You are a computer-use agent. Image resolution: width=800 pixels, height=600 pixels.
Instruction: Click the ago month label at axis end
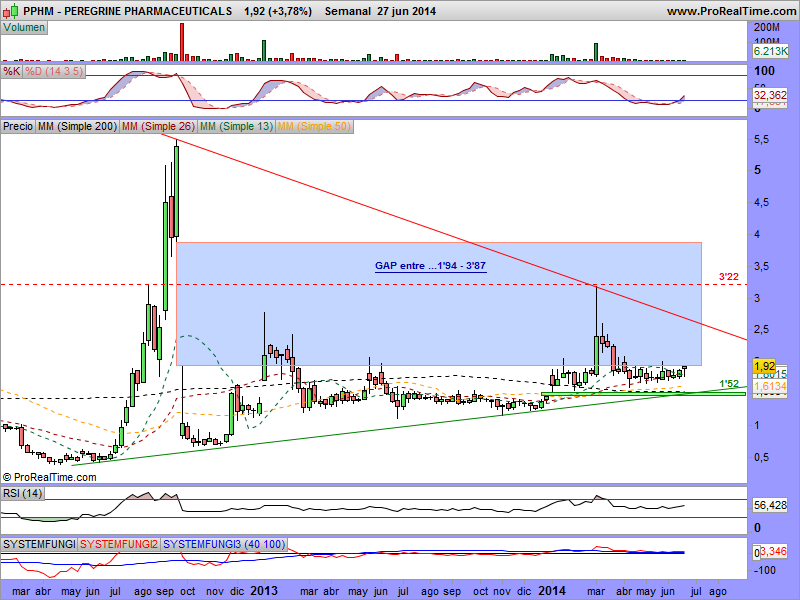point(717,591)
